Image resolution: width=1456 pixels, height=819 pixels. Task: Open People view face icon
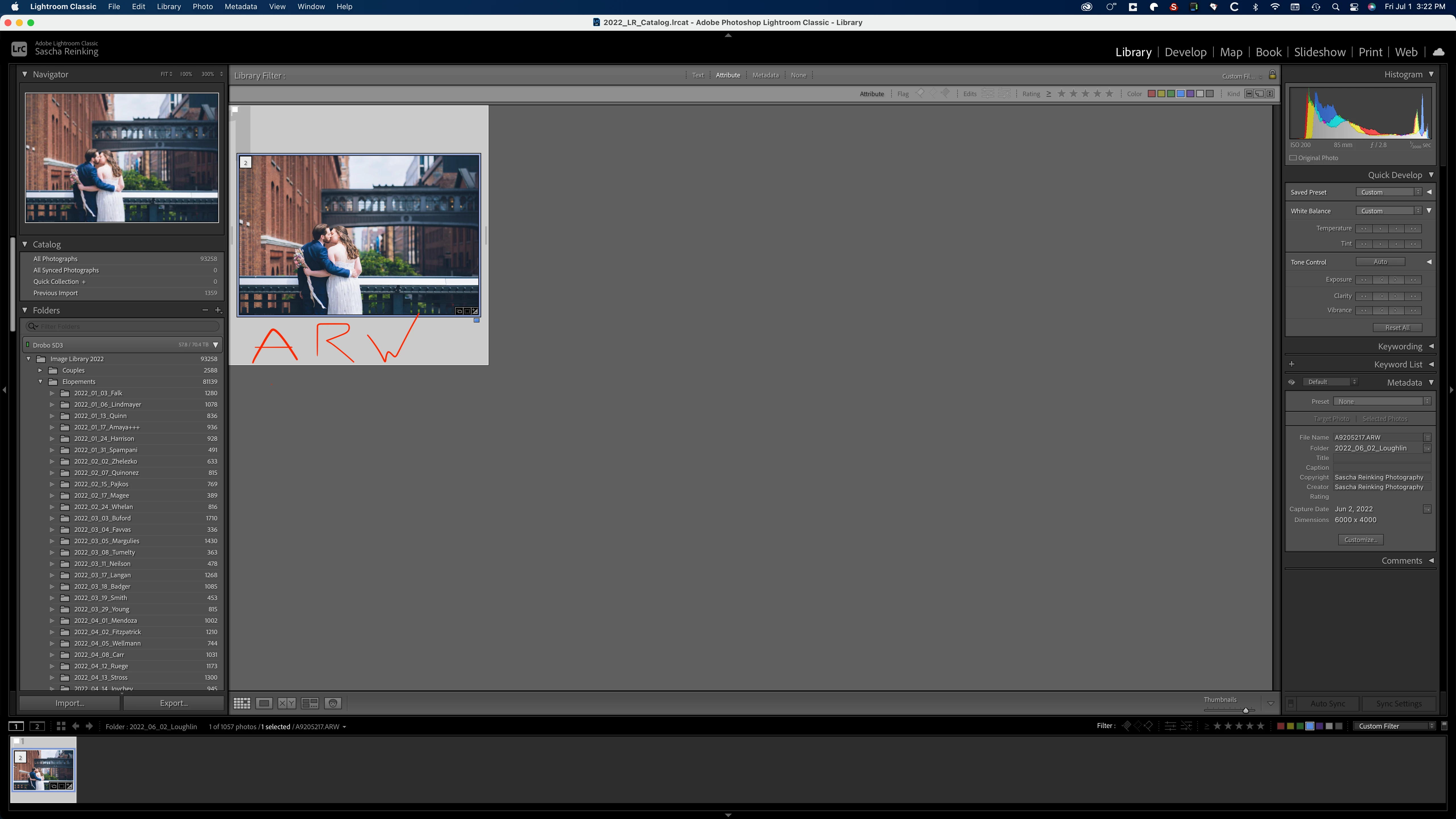[x=333, y=703]
